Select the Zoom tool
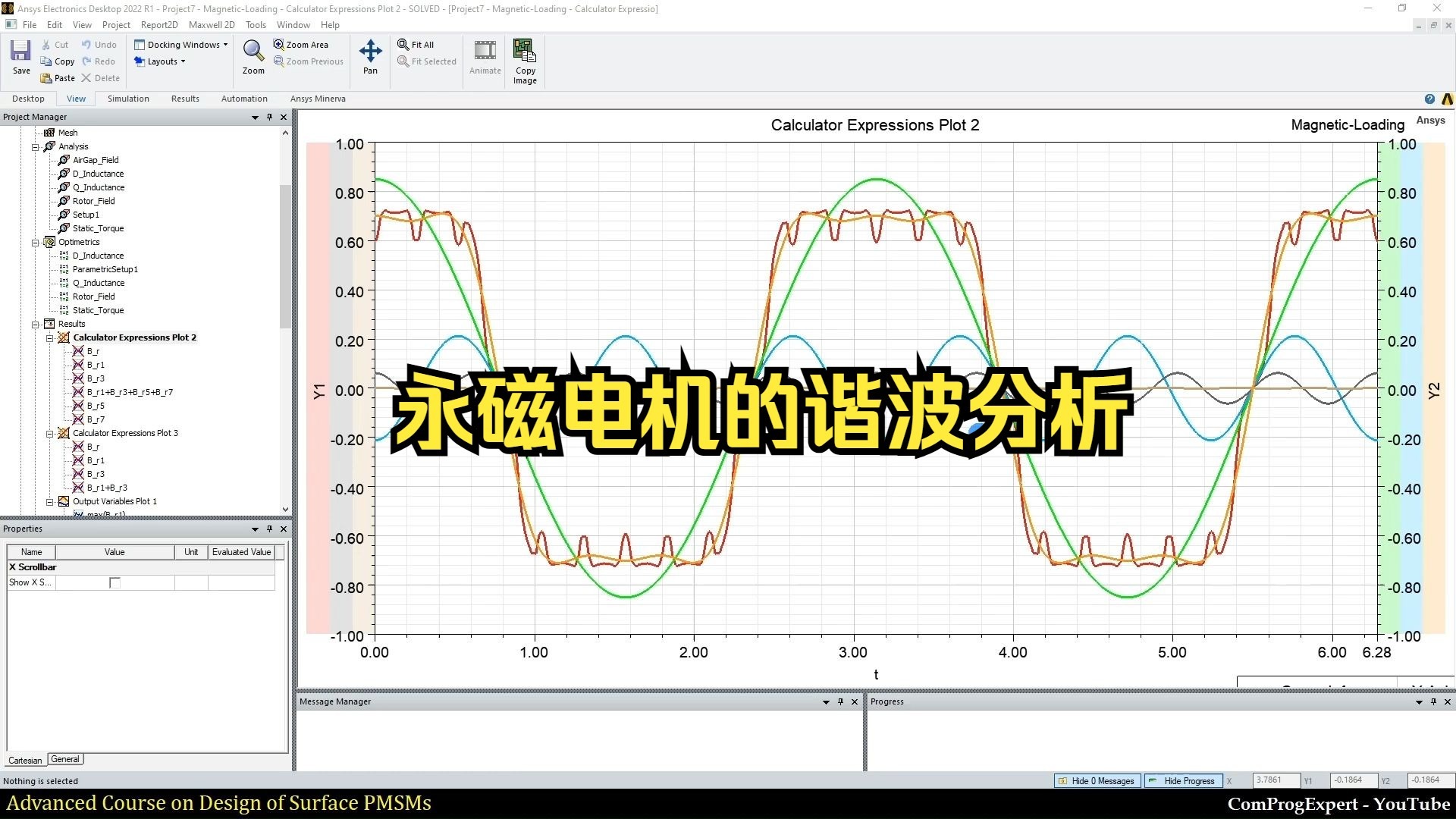Viewport: 1456px width, 819px height. pyautogui.click(x=253, y=53)
